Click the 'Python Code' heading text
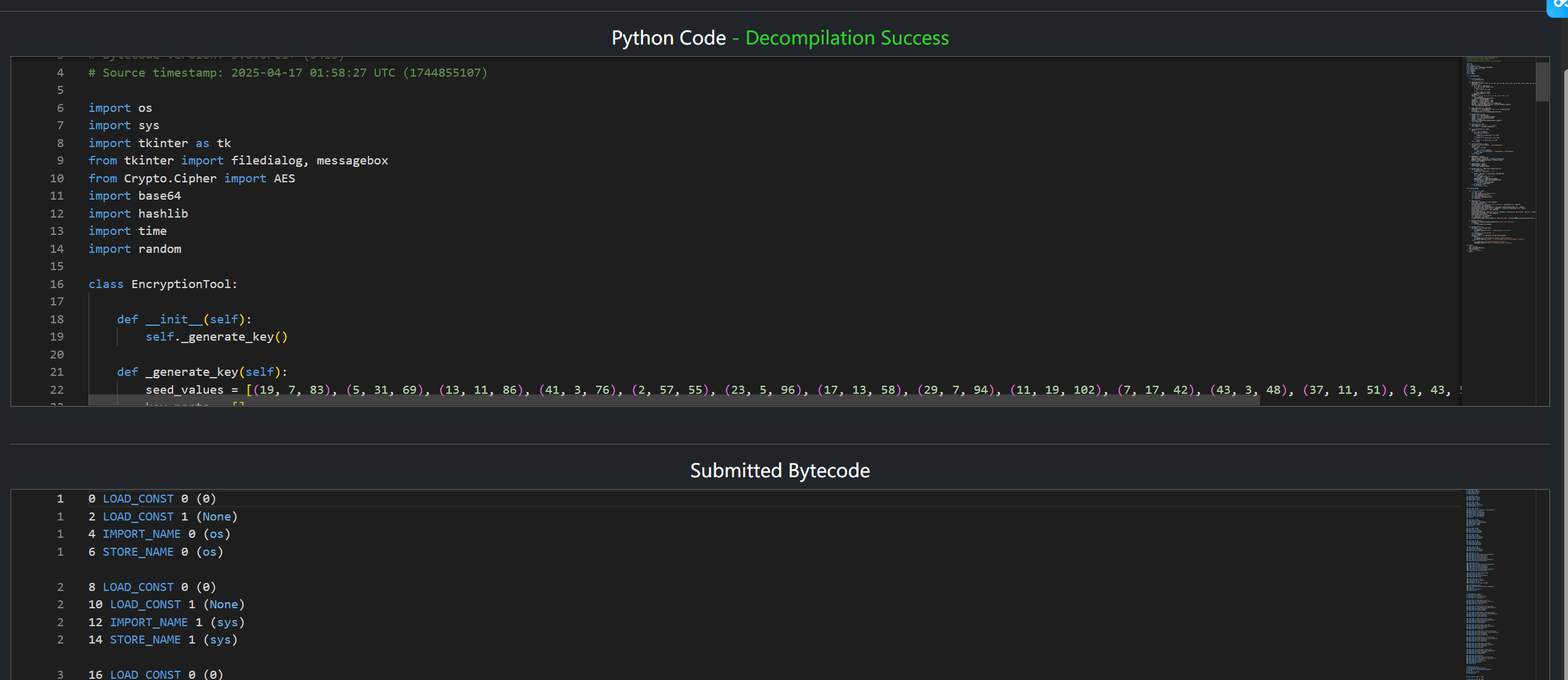The width and height of the screenshot is (1568, 680). click(668, 38)
